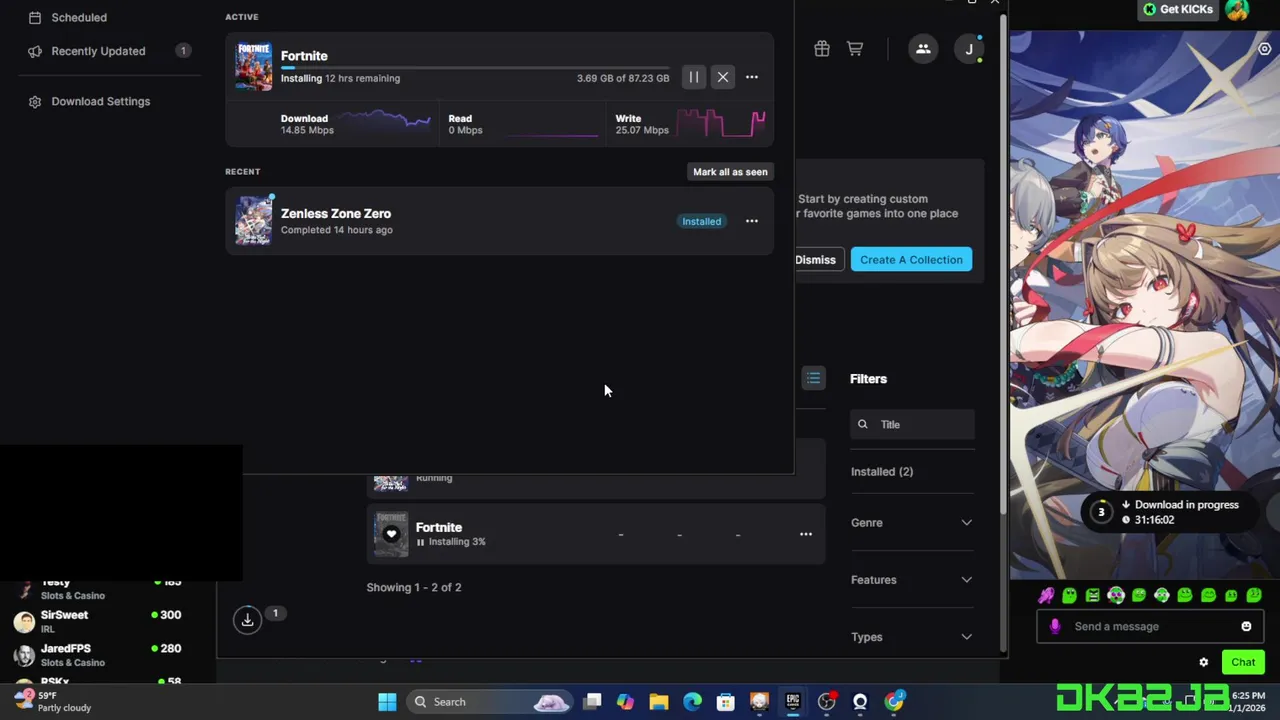This screenshot has height=720, width=1280.
Task: Click the Zenless Zone Zero cover thumbnail
Action: (x=253, y=220)
